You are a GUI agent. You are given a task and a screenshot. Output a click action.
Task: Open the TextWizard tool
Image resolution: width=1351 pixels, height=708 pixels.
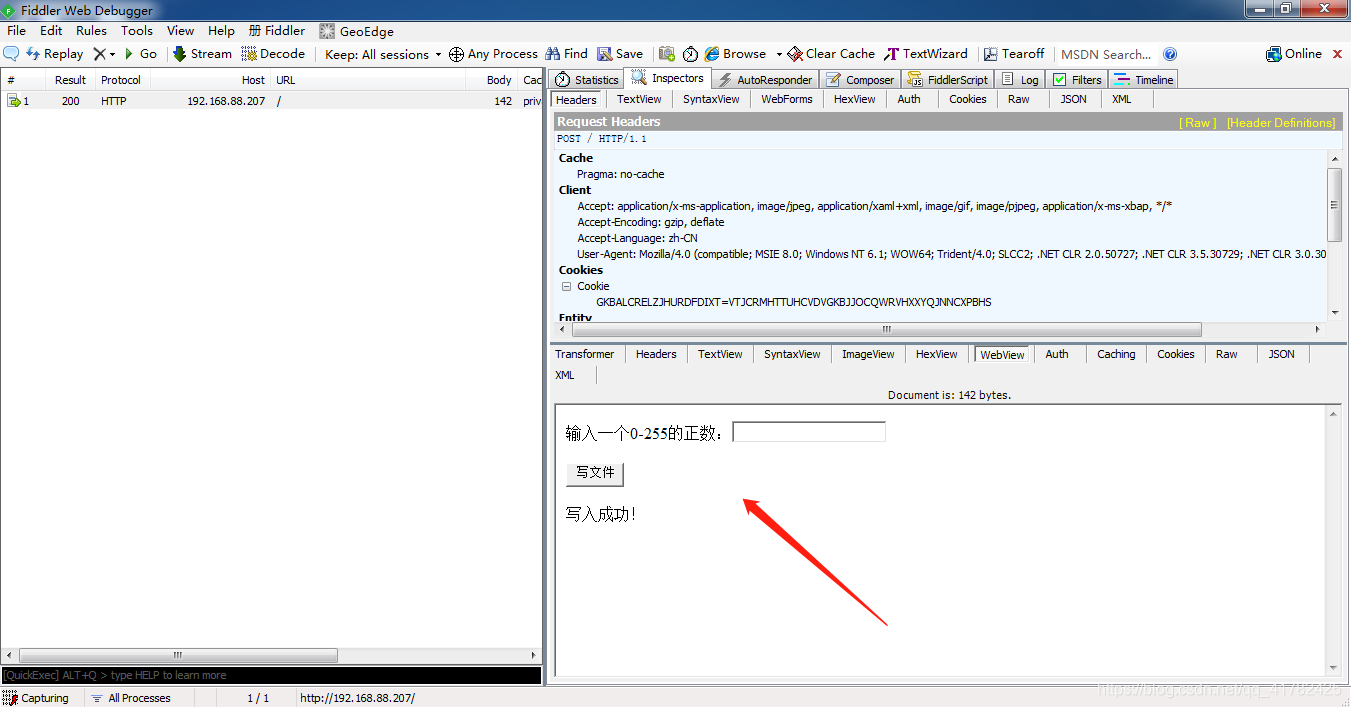click(926, 54)
